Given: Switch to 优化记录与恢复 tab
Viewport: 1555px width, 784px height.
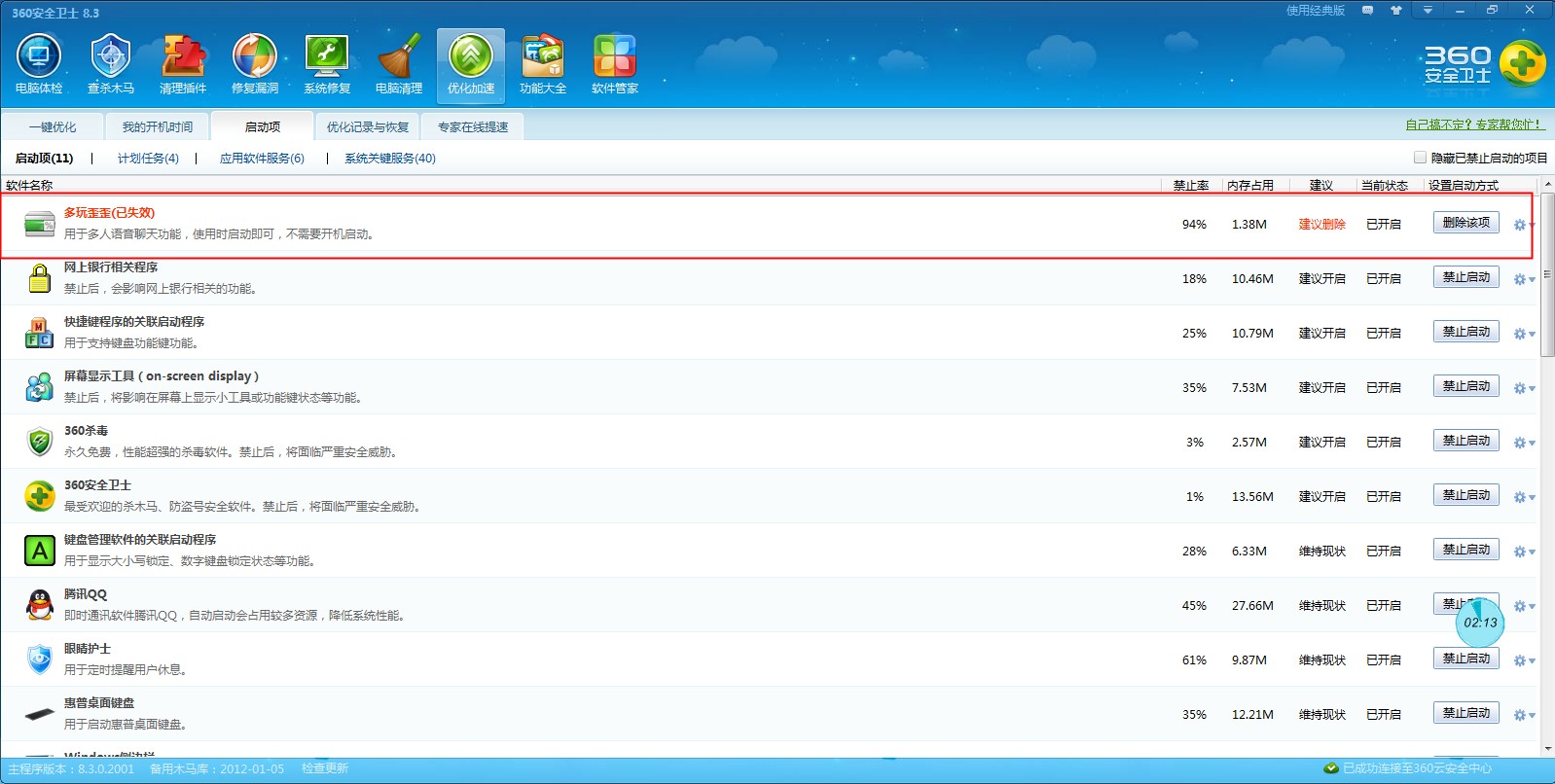Looking at the screenshot, I should pos(368,126).
